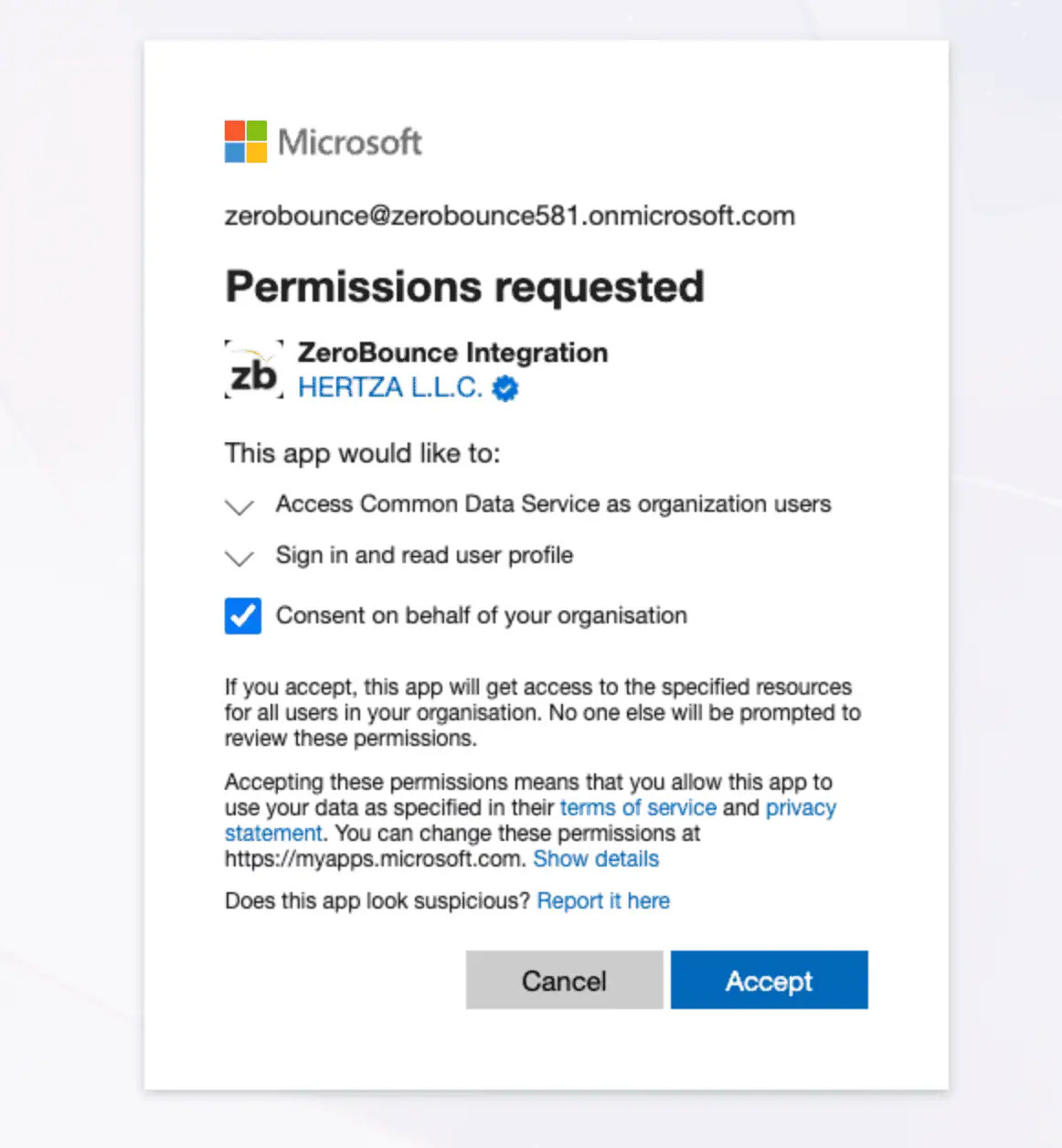Cancel the permission request
Viewport: 1062px width, 1148px height.
coord(564,980)
